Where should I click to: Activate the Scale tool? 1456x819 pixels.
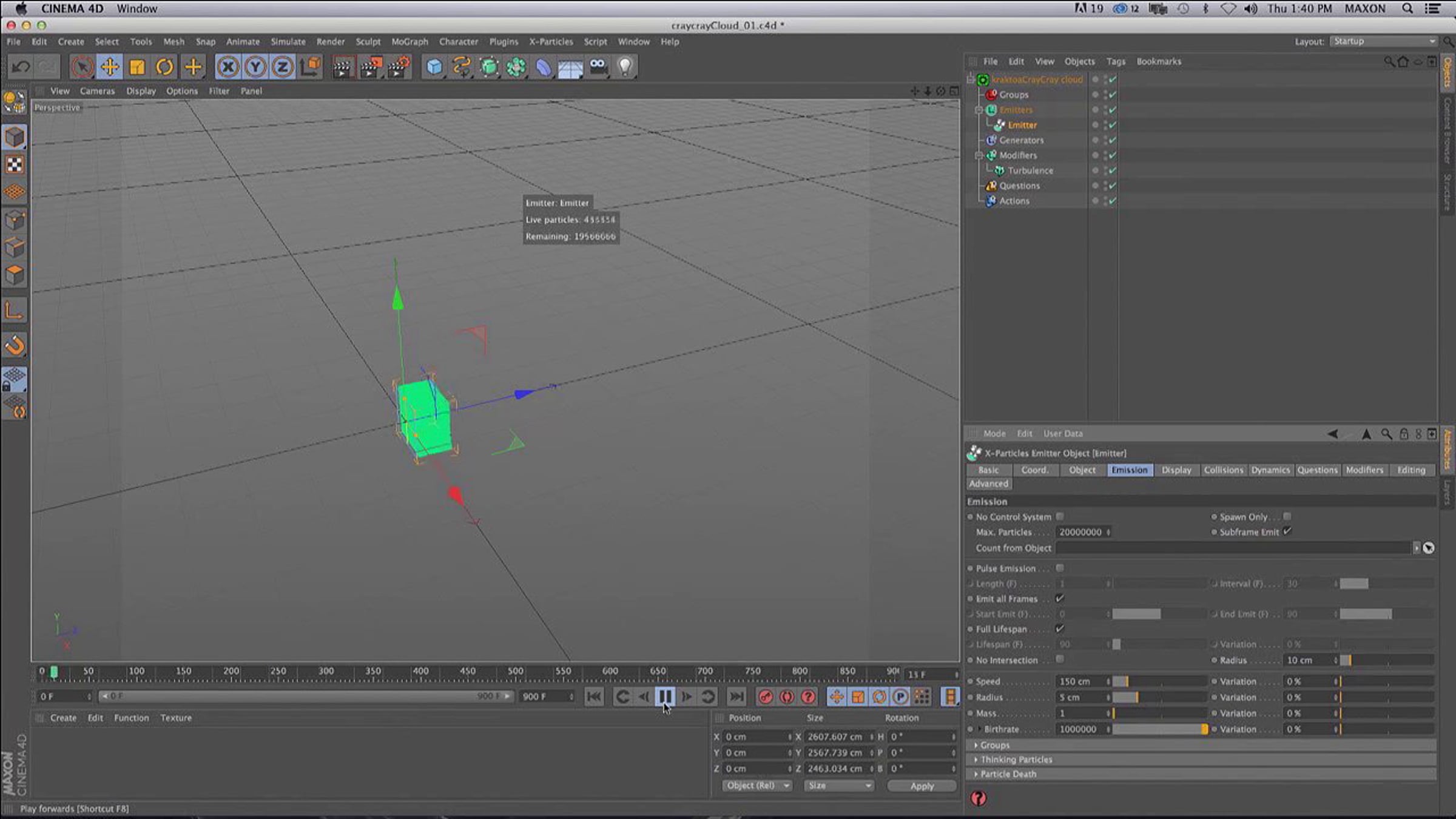138,67
